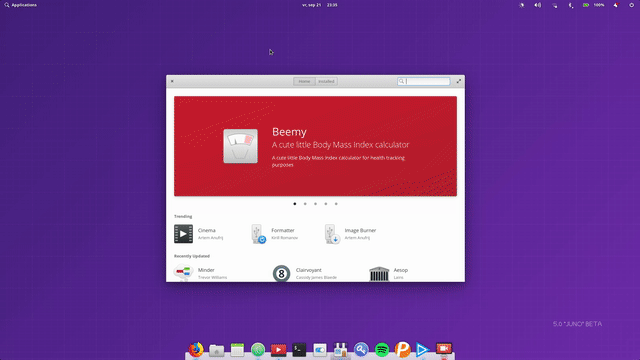640x360 pixels.
Task: Select the fifth carousel dot
Action: pos(336,204)
